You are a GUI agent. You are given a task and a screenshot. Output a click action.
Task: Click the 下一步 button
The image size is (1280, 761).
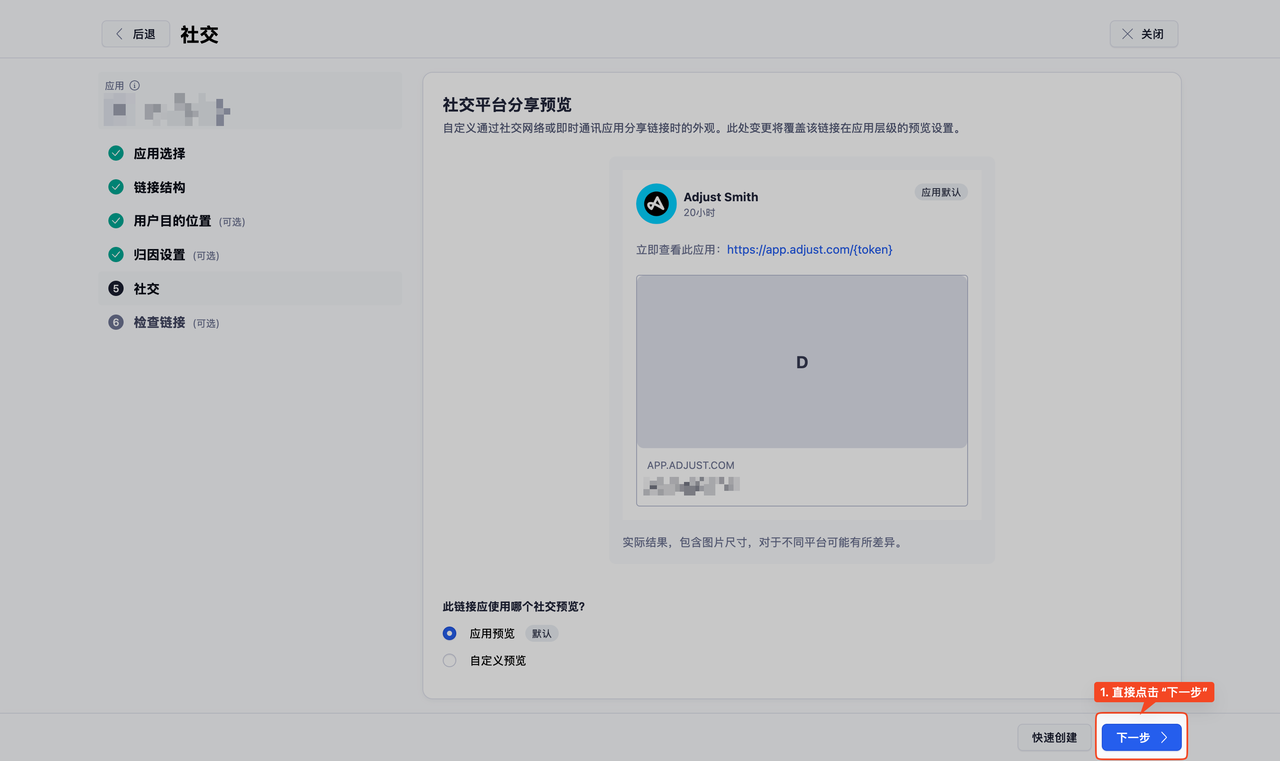[1141, 737]
